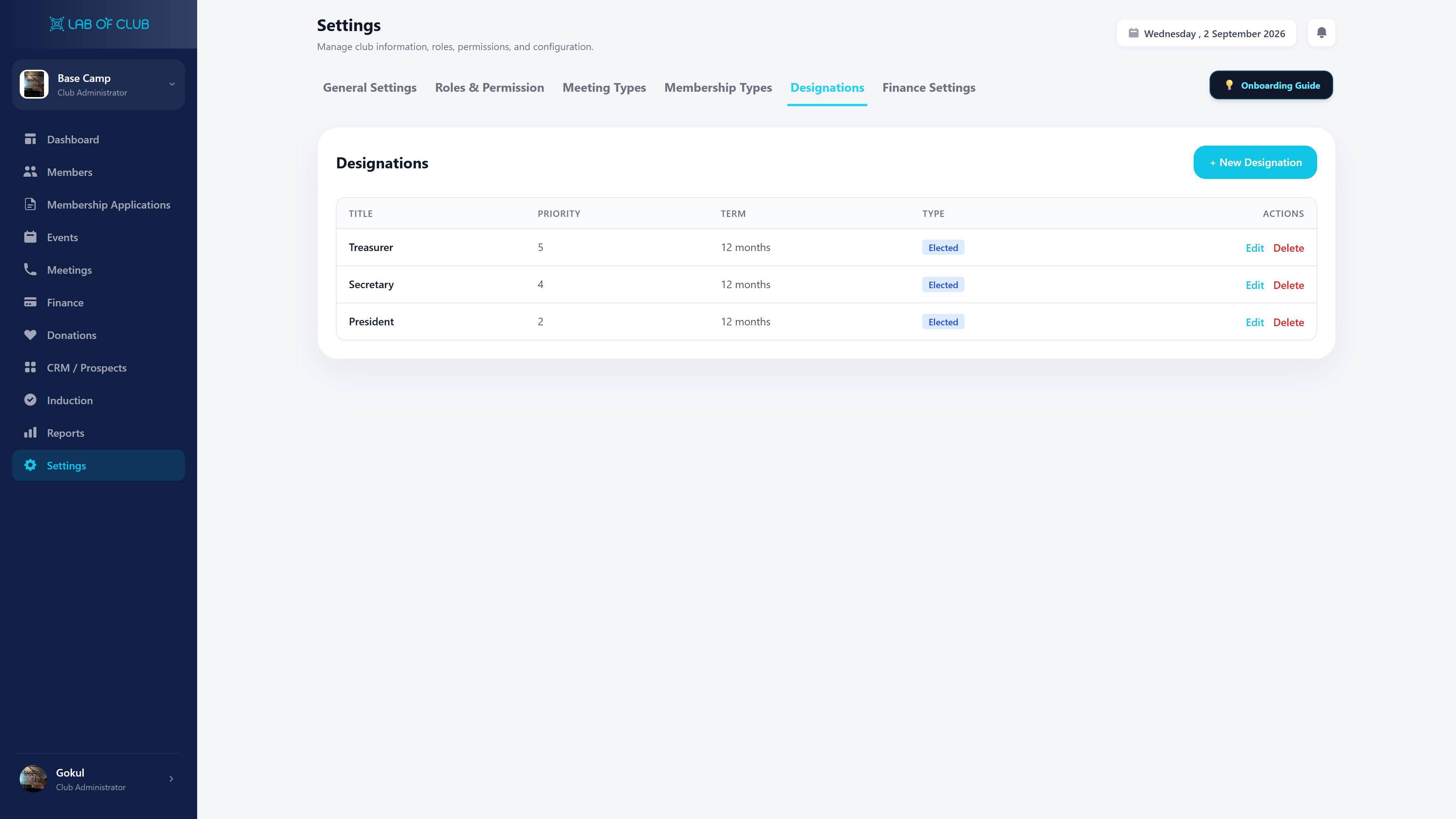
Task: Click the Elected badge for Treasurer
Action: [943, 248]
